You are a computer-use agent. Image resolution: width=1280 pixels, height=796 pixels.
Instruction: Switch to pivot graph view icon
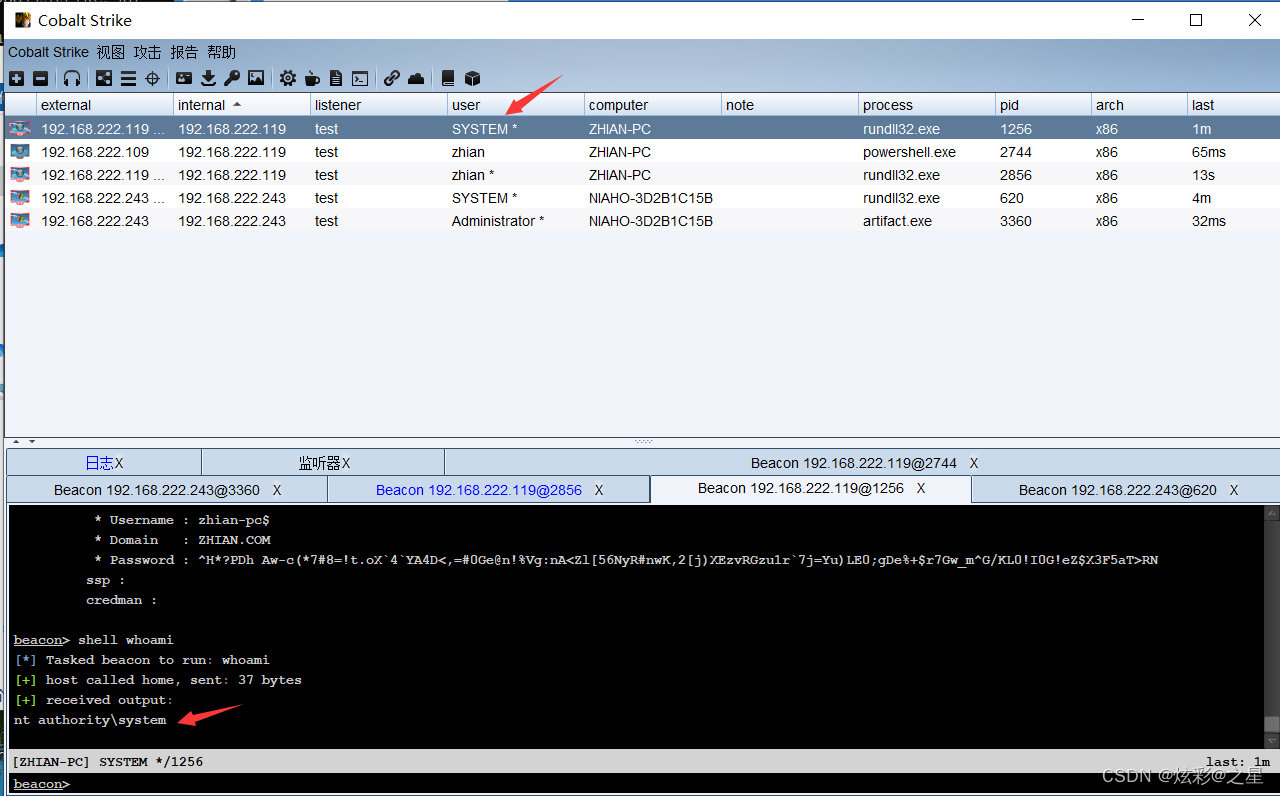104,78
